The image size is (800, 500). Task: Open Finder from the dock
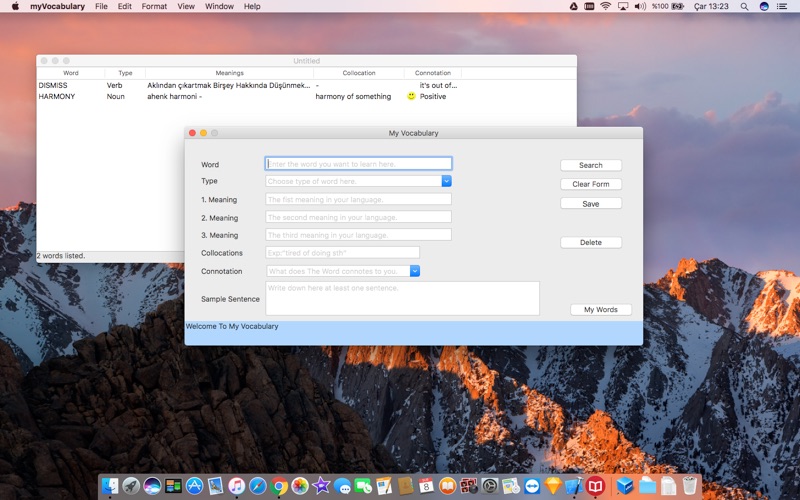110,486
